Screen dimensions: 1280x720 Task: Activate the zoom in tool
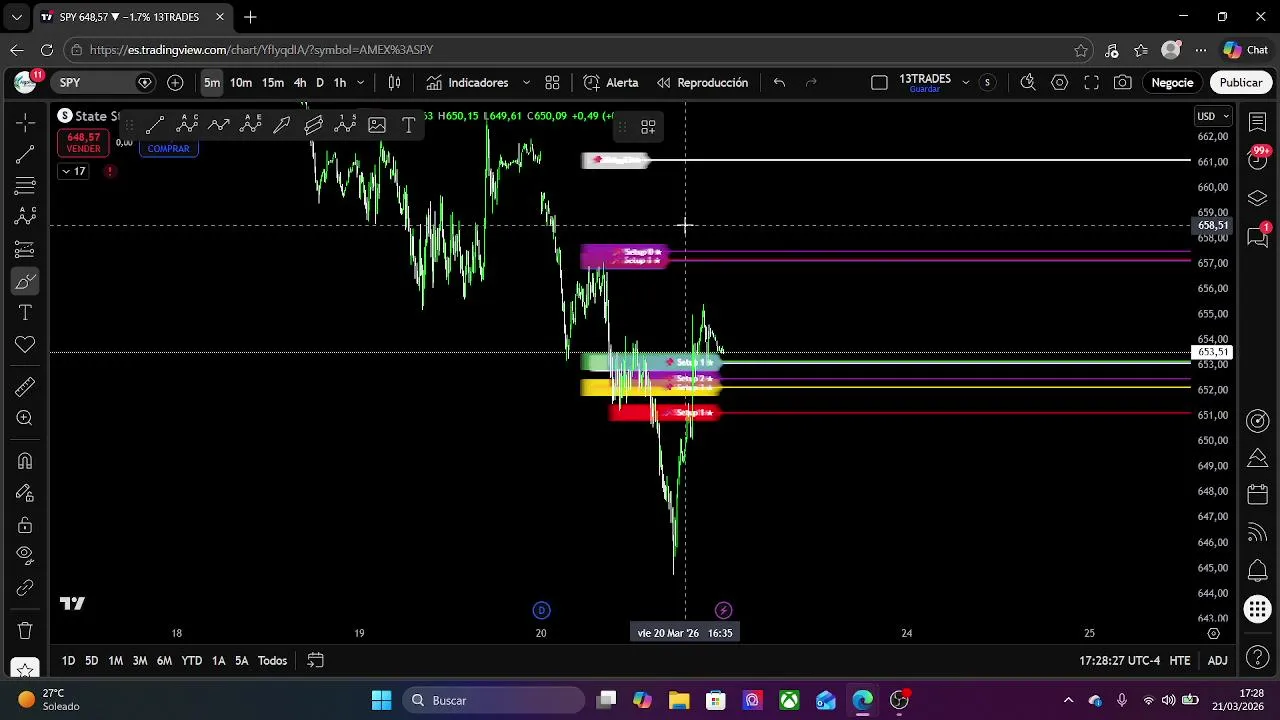pos(25,418)
